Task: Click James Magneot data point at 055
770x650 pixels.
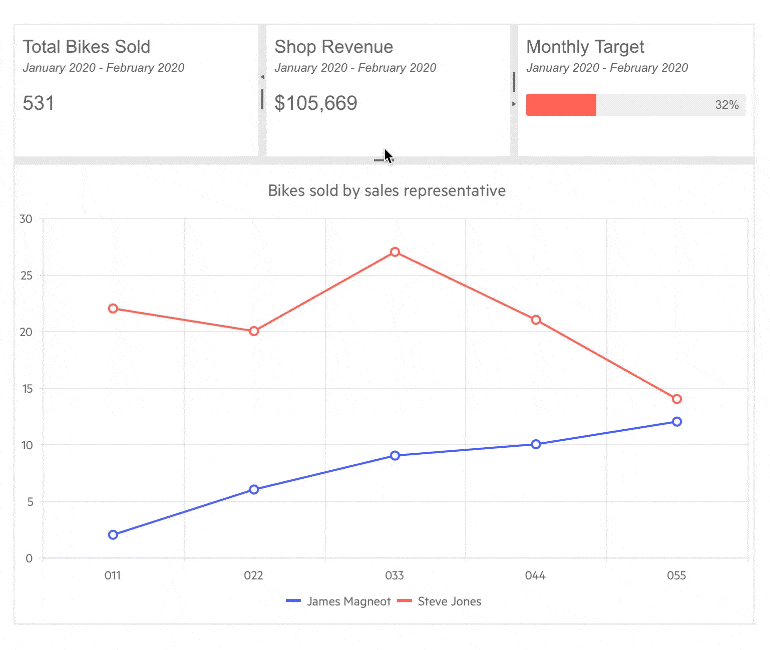Action: click(x=677, y=422)
